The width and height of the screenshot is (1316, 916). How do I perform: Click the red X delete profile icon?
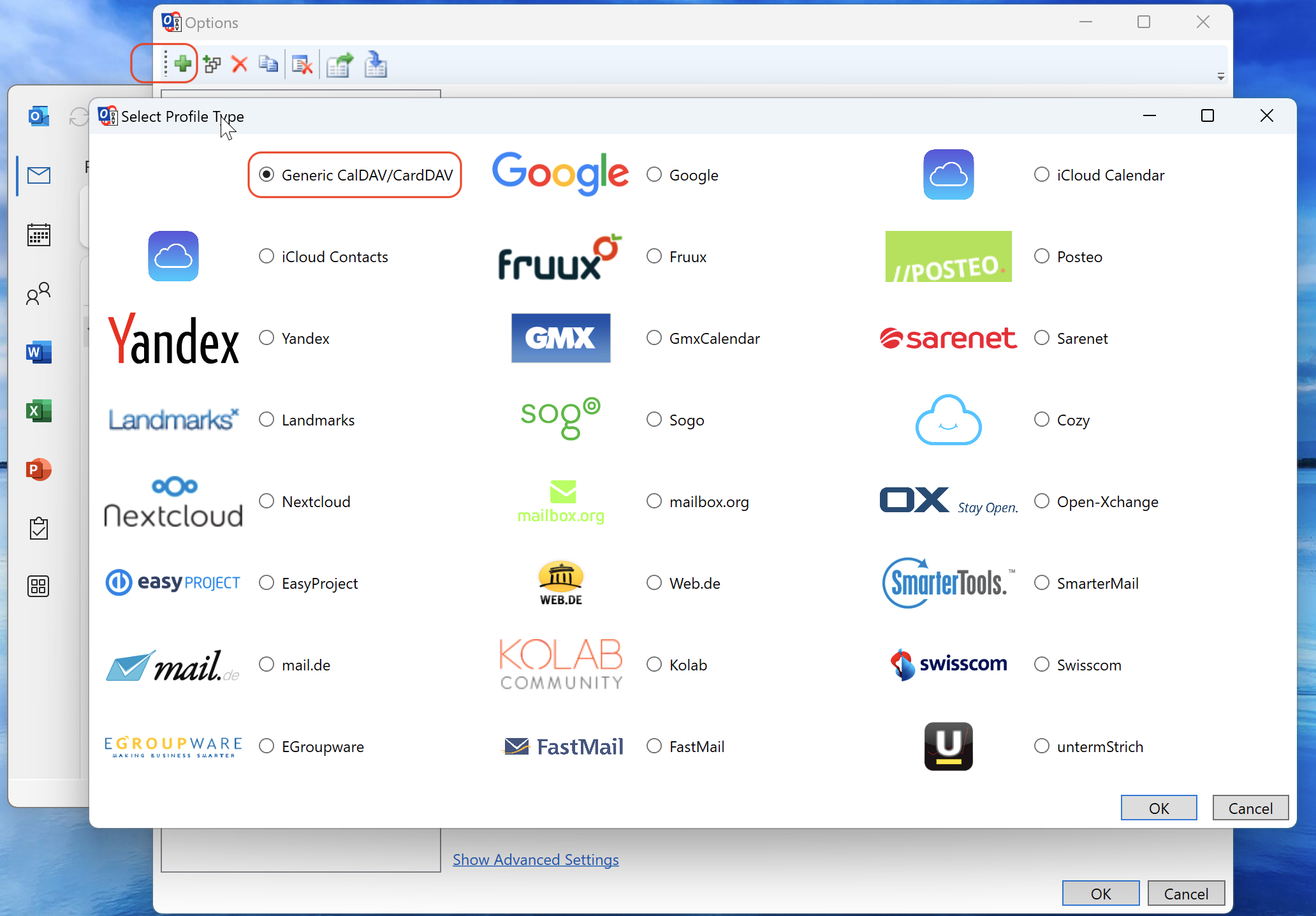[x=239, y=64]
